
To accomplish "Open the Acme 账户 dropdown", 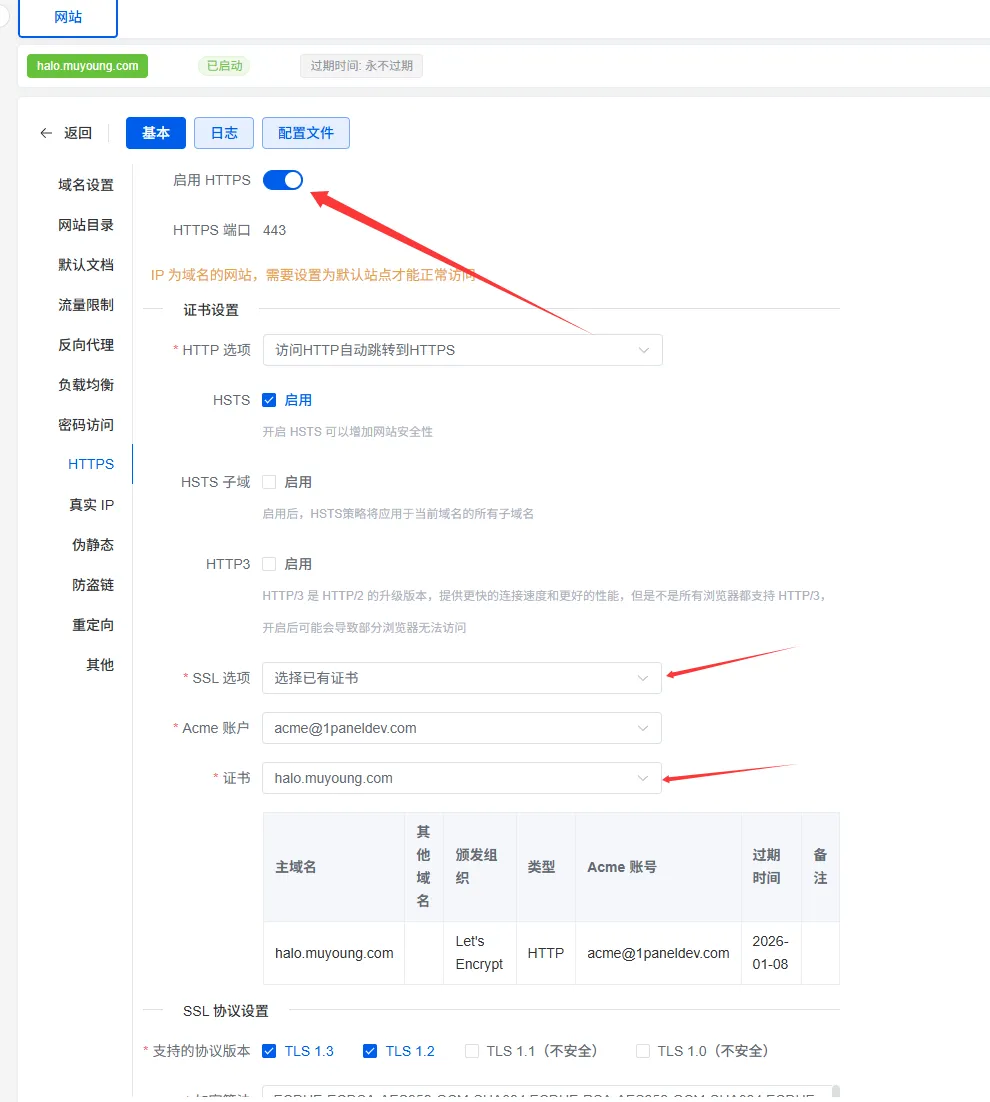I will pos(462,728).
